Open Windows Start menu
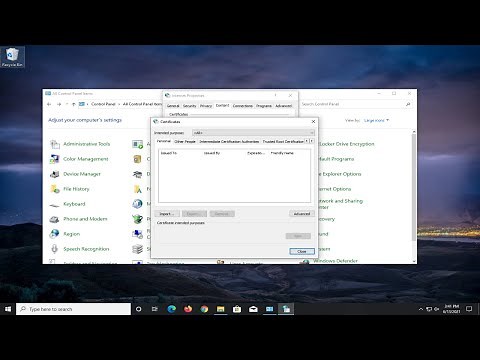Screen dimensions: 480x360 point(8,309)
